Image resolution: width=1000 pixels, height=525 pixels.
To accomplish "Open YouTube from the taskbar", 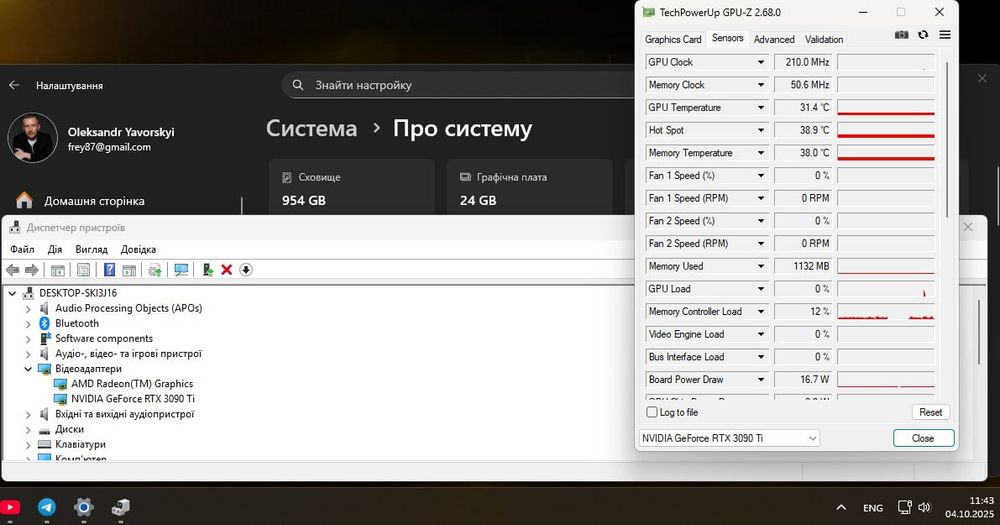I will [10, 508].
